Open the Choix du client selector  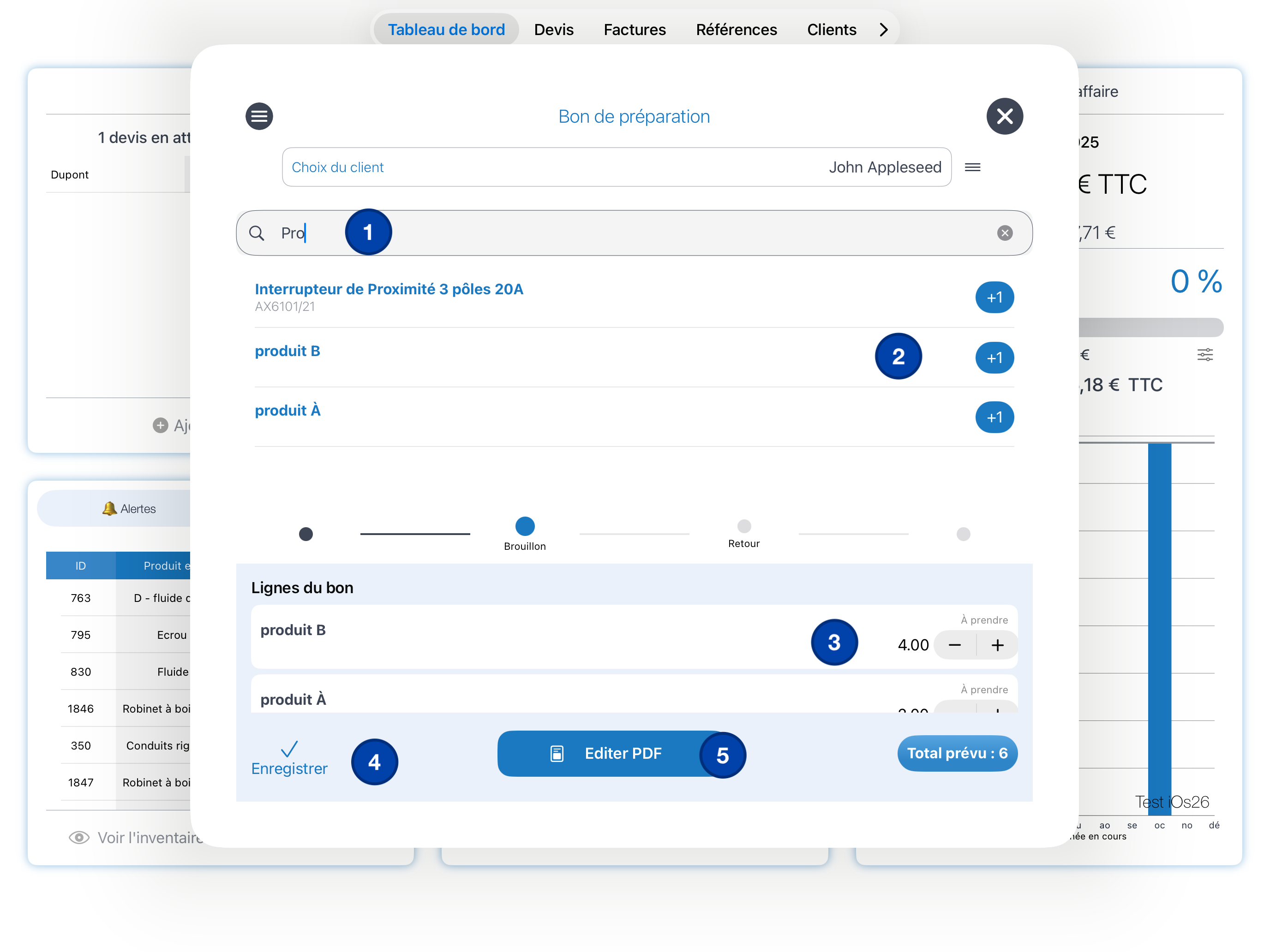[x=616, y=167]
